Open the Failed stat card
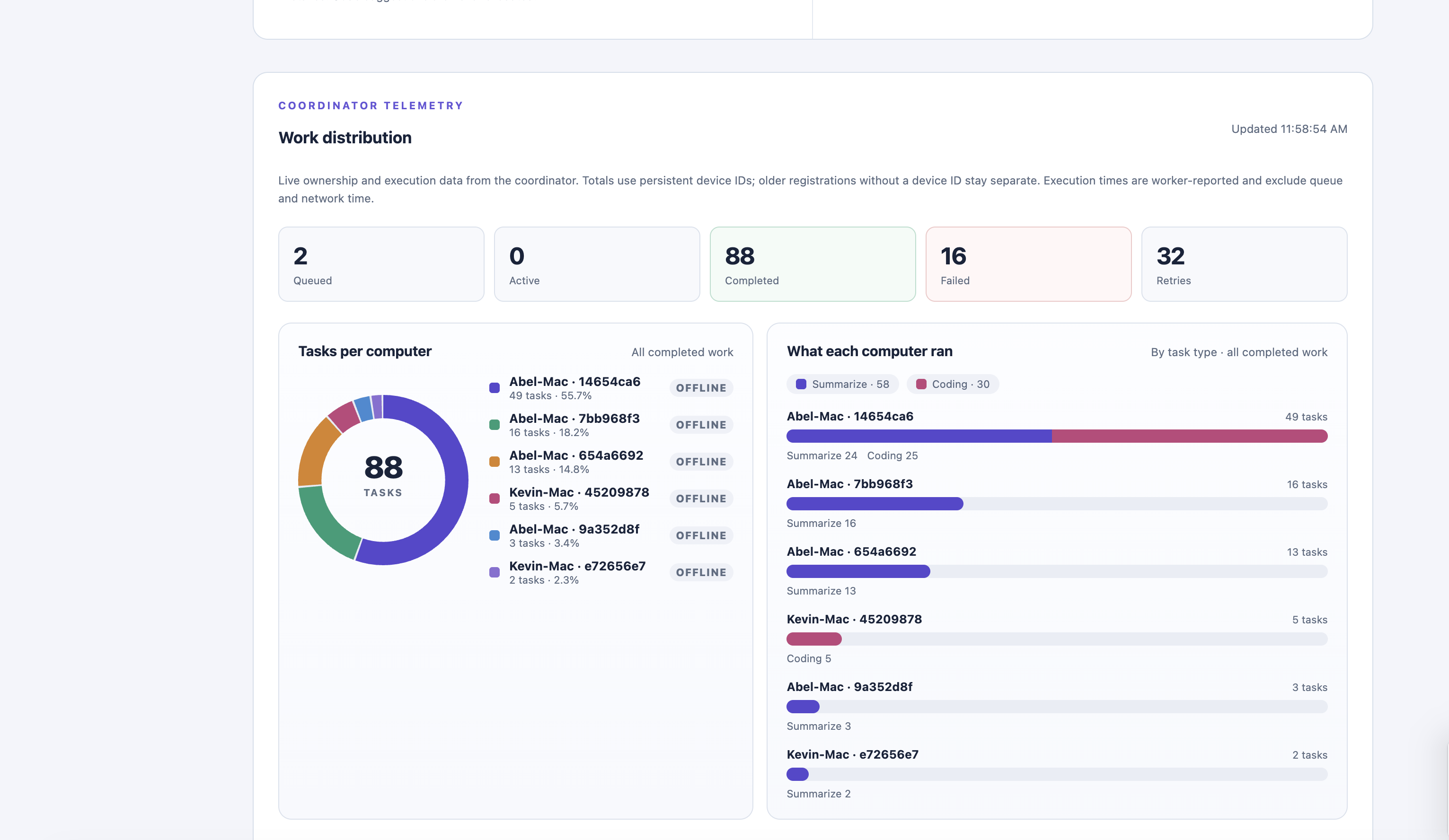The width and height of the screenshot is (1449, 840). tap(1028, 264)
